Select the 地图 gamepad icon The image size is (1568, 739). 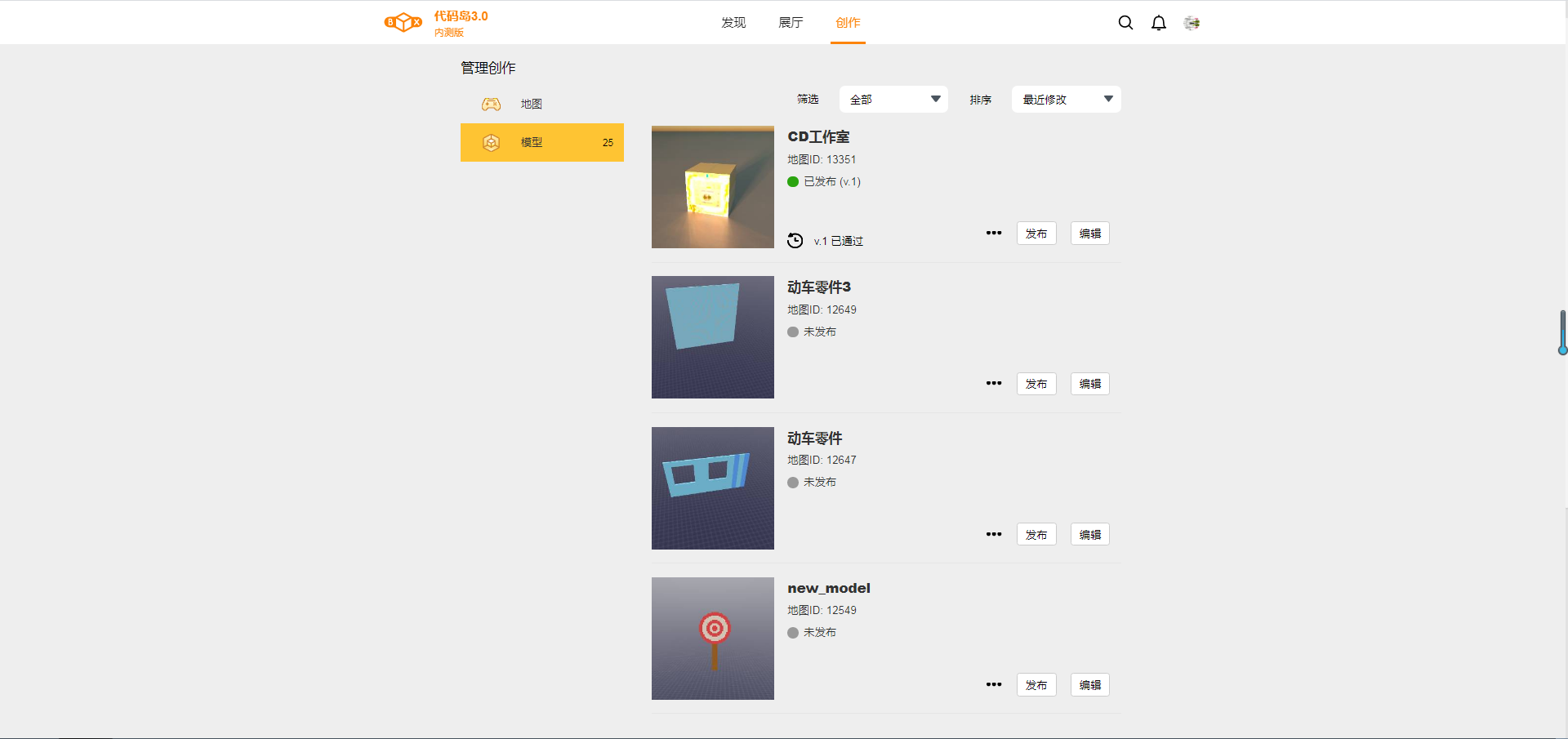(x=491, y=104)
